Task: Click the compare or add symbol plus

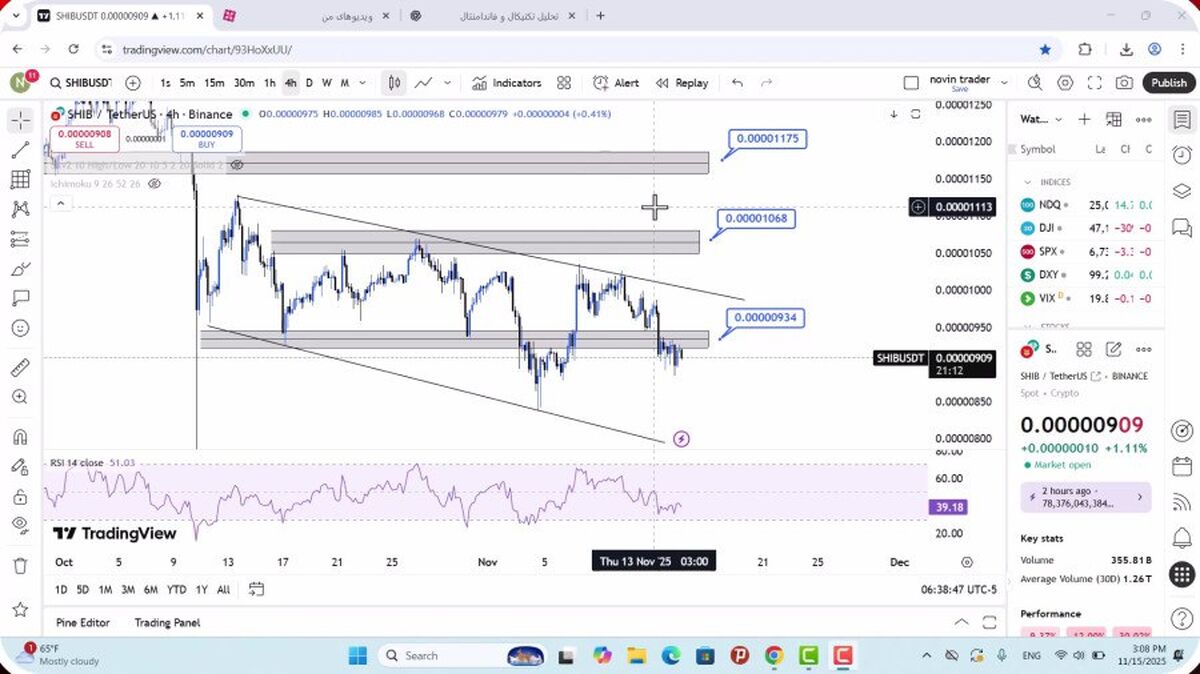Action: point(133,83)
